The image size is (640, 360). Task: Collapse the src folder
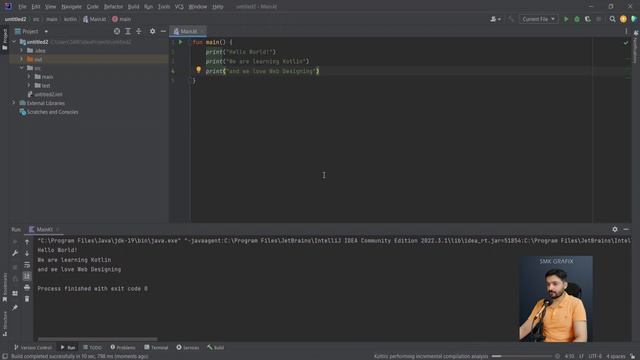[22, 68]
